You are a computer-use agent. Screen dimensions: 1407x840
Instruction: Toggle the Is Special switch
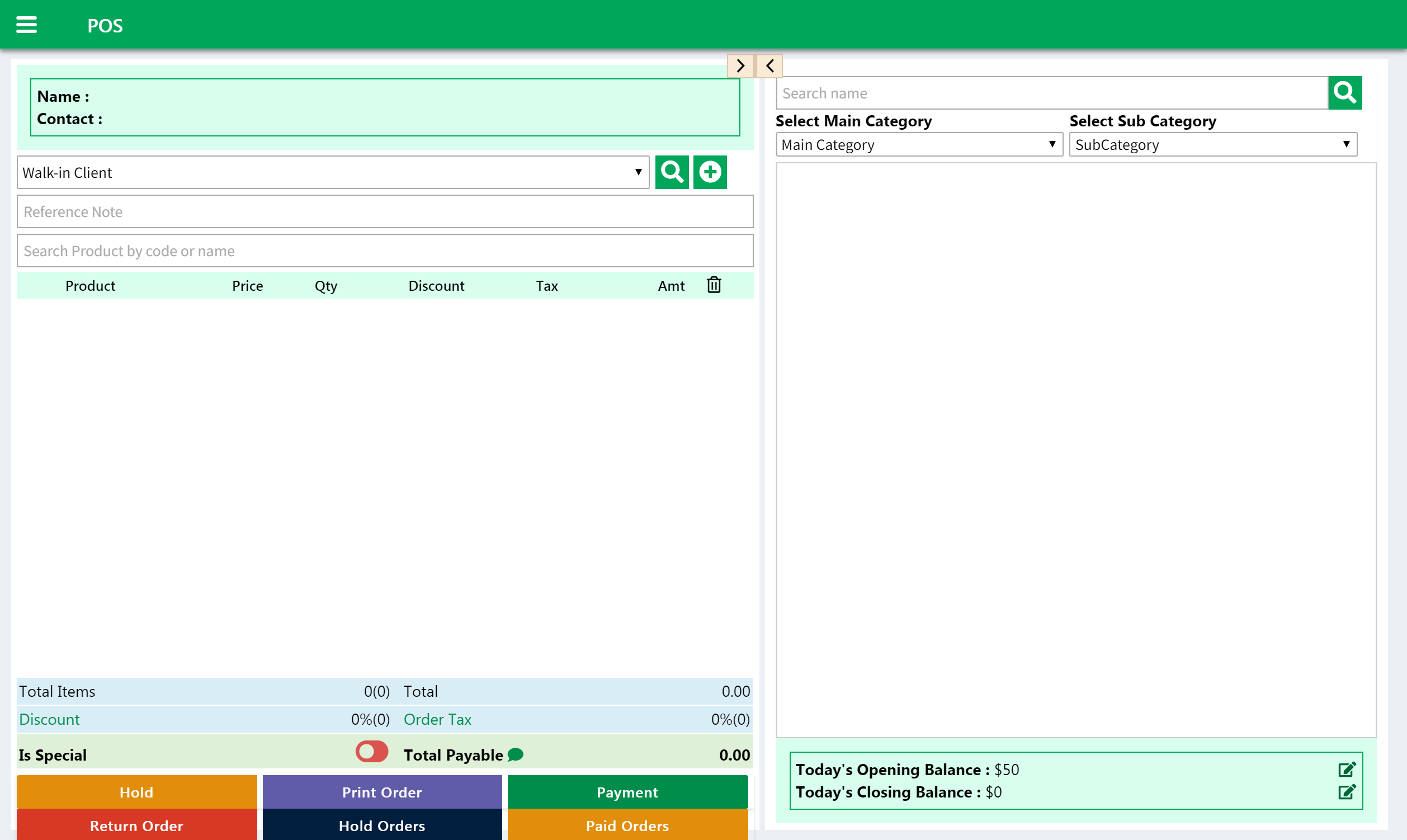(372, 752)
